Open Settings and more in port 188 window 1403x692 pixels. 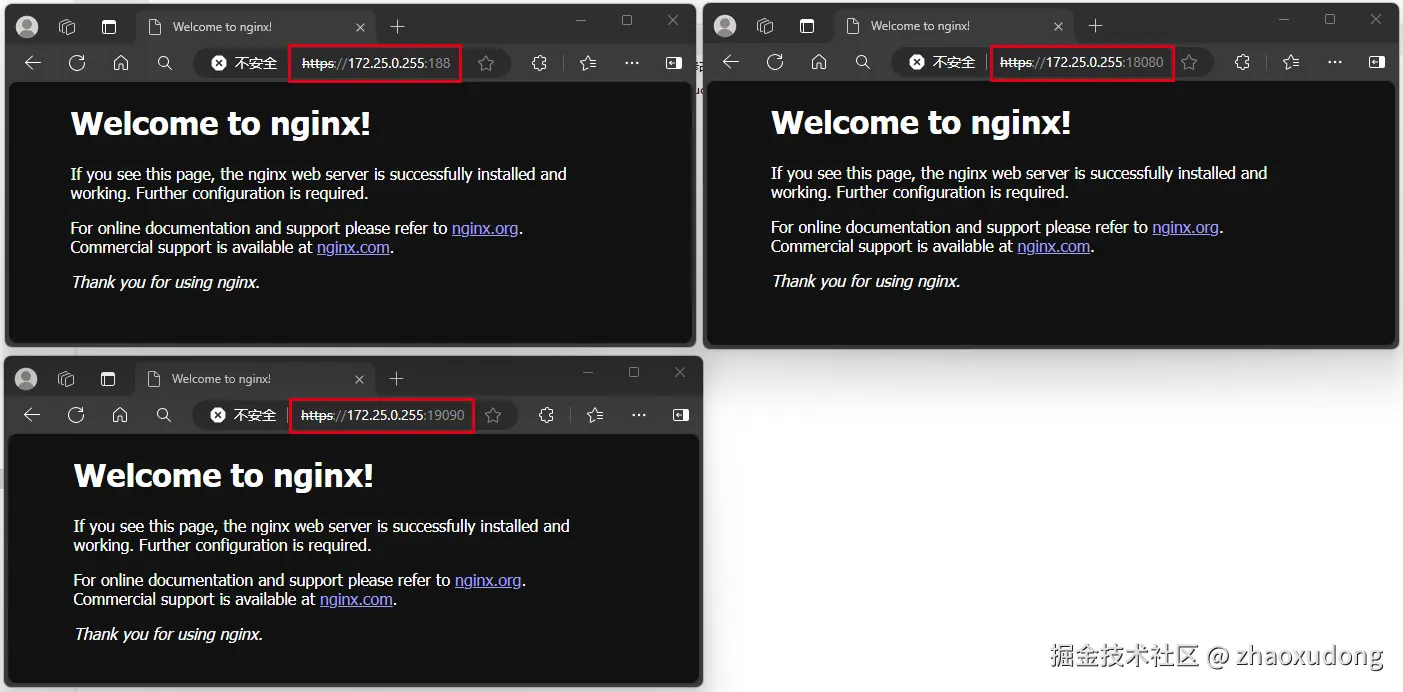pos(632,63)
